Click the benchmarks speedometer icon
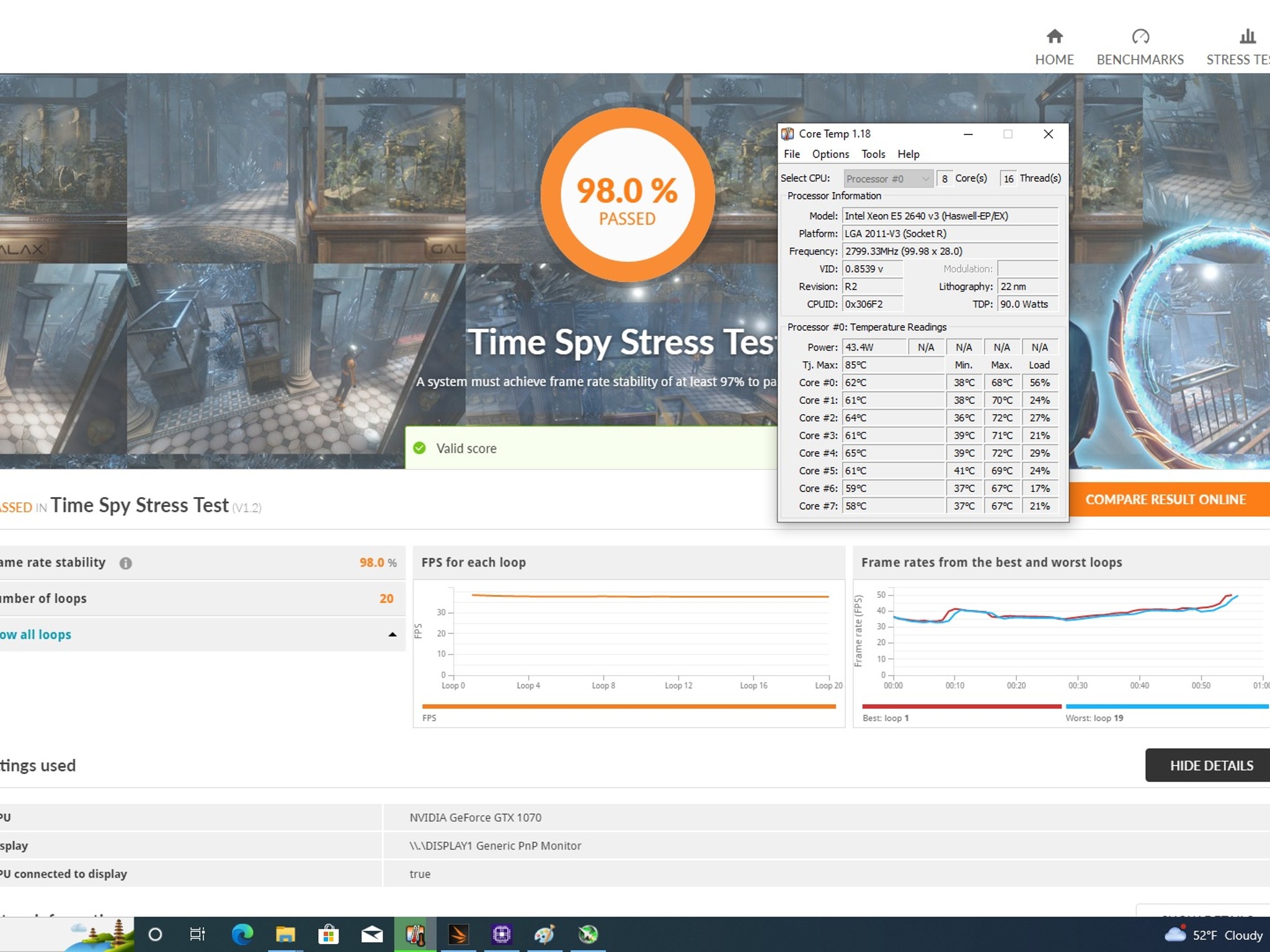This screenshot has width=1270, height=952. pos(1140,37)
